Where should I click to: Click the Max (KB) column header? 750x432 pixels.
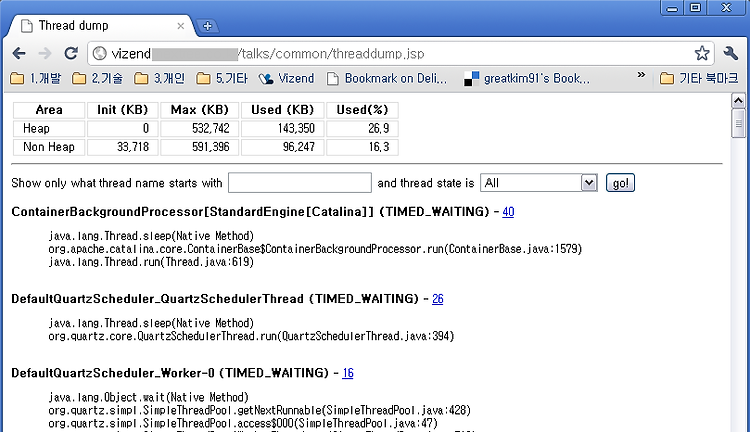click(199, 110)
